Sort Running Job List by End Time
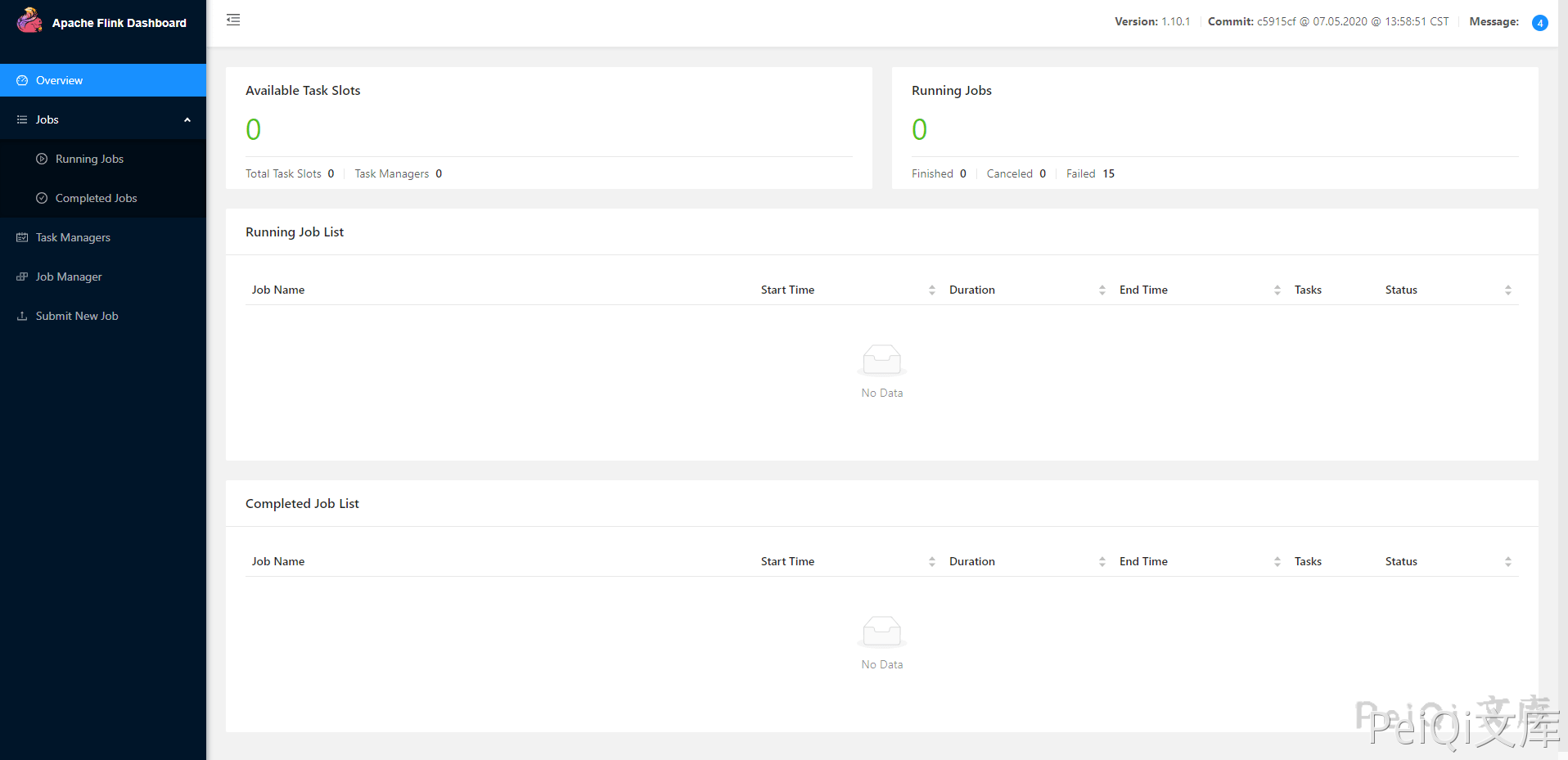Screen dimensions: 1568x760 (x=1277, y=290)
